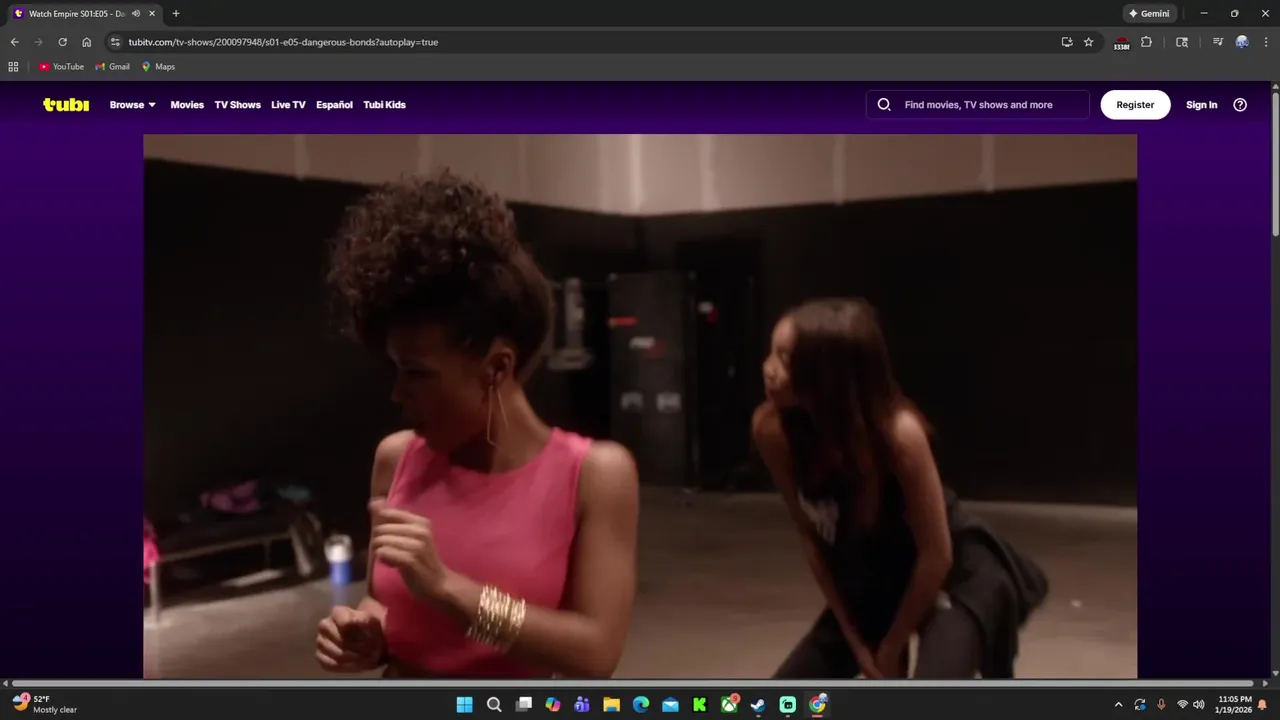
Task: Reload the current page
Action: [x=62, y=42]
